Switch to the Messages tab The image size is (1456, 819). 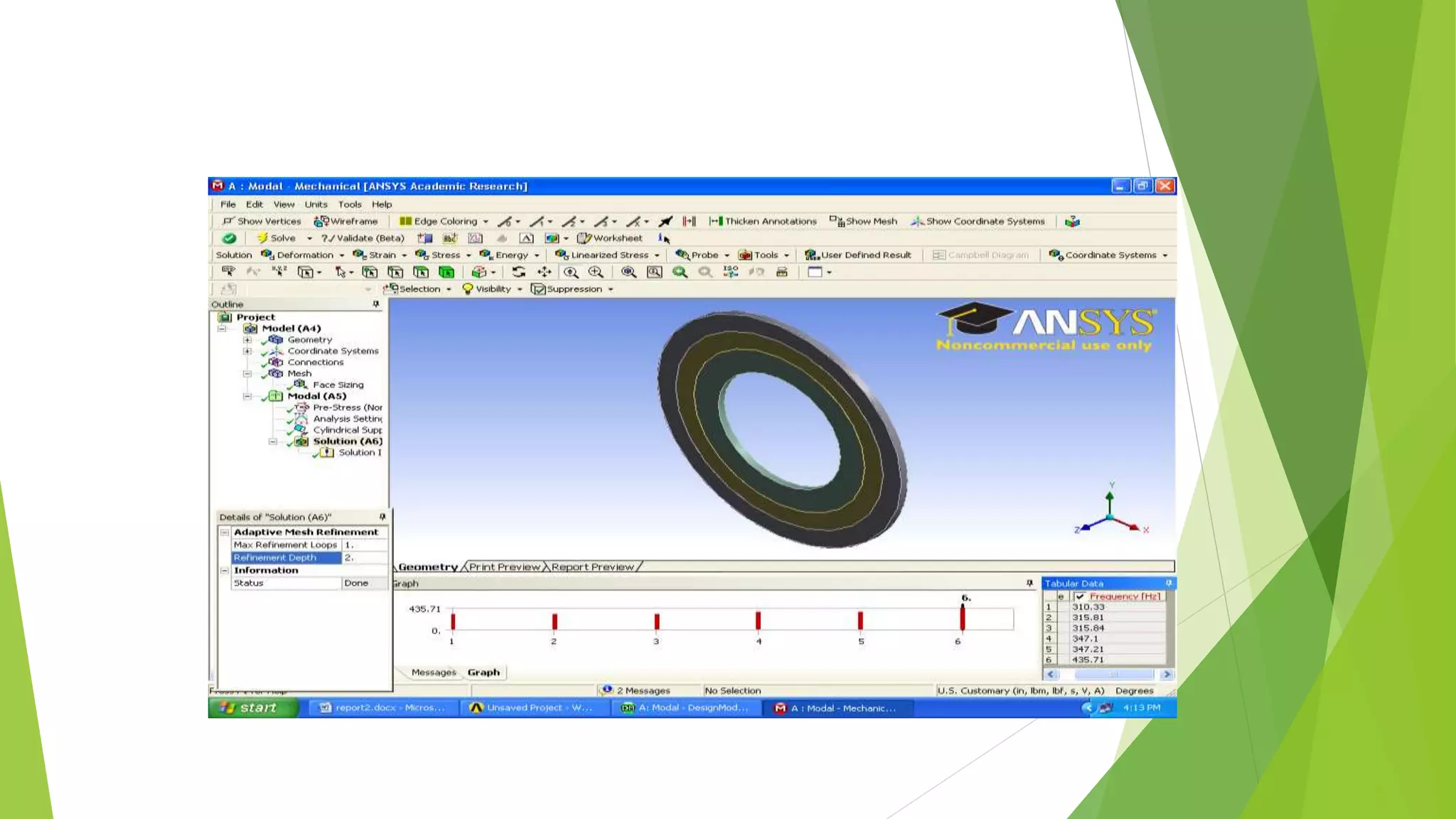[x=434, y=673]
